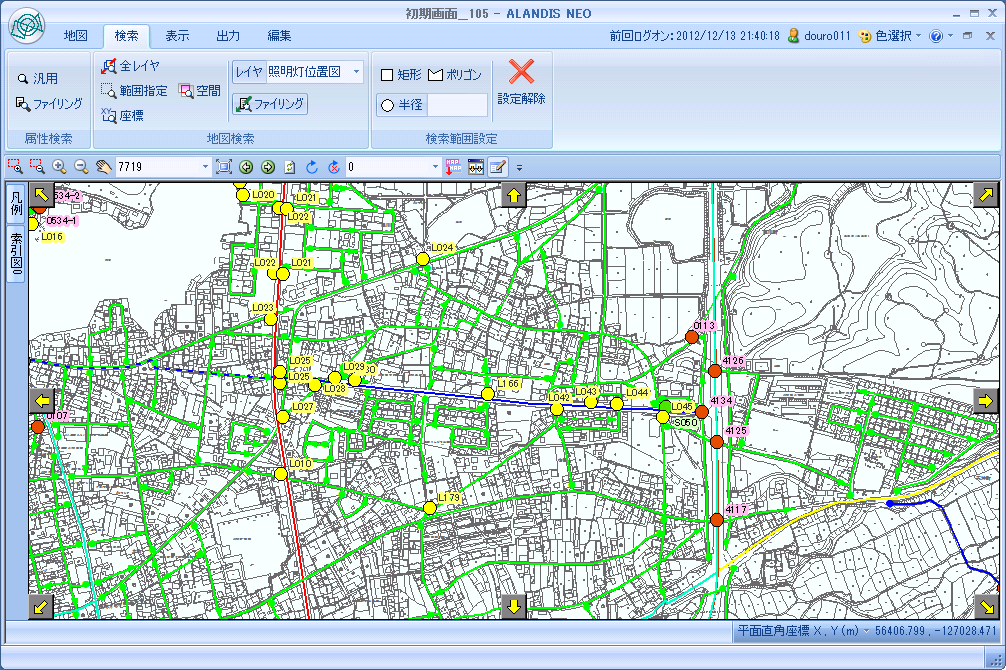Select the zoom-out magnifier tool

click(81, 167)
